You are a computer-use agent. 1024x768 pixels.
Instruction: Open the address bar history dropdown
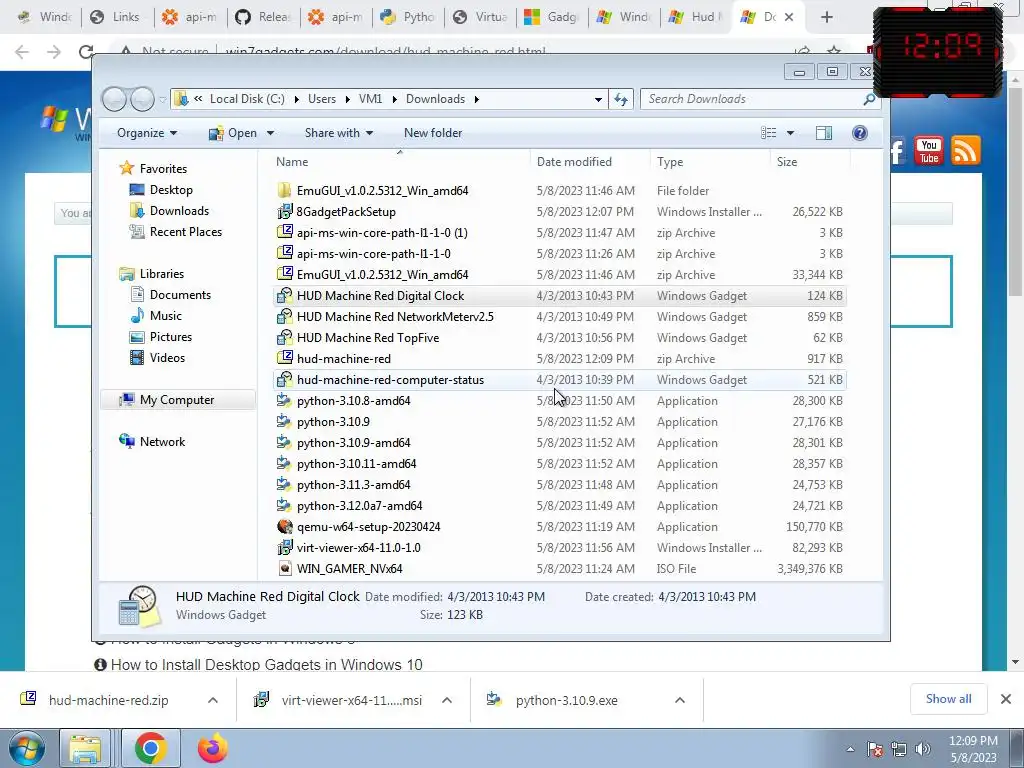(x=598, y=99)
